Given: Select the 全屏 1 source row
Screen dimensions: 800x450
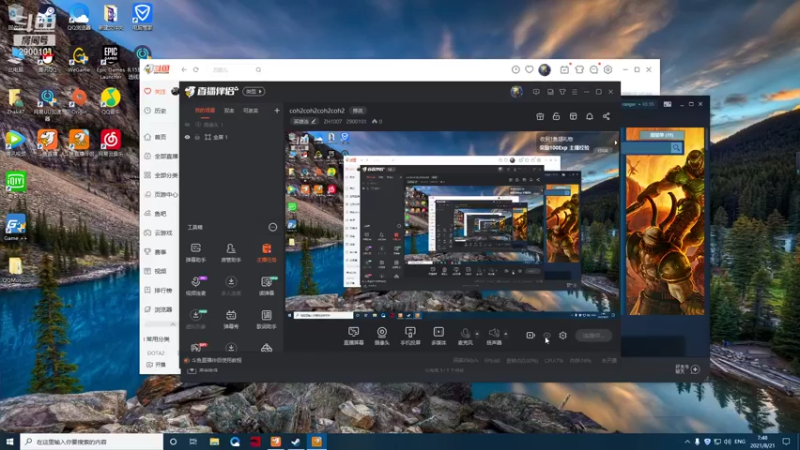Looking at the screenshot, I should click(x=232, y=137).
